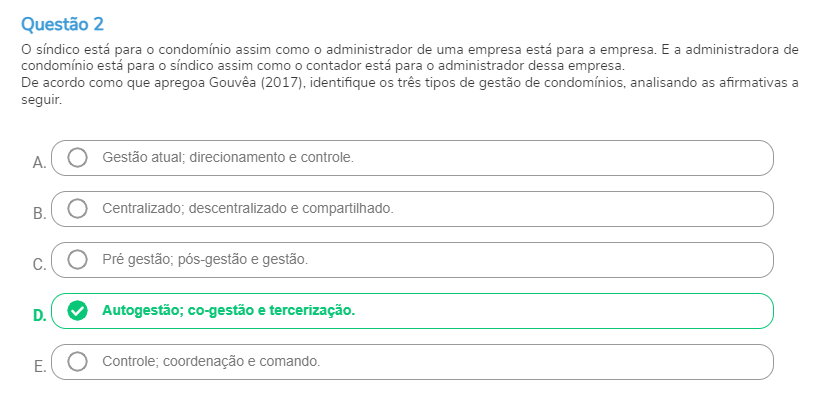Click the green letter label D.
The width and height of the screenshot is (820, 399).
pos(39,316)
